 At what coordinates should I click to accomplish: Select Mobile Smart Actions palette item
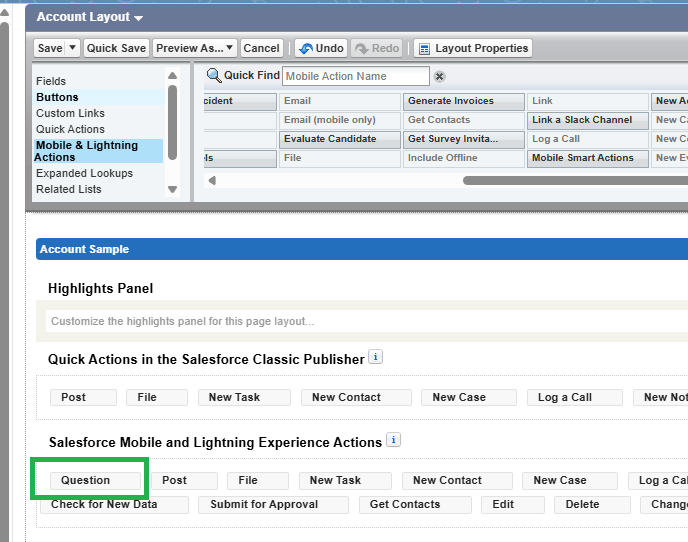588,158
